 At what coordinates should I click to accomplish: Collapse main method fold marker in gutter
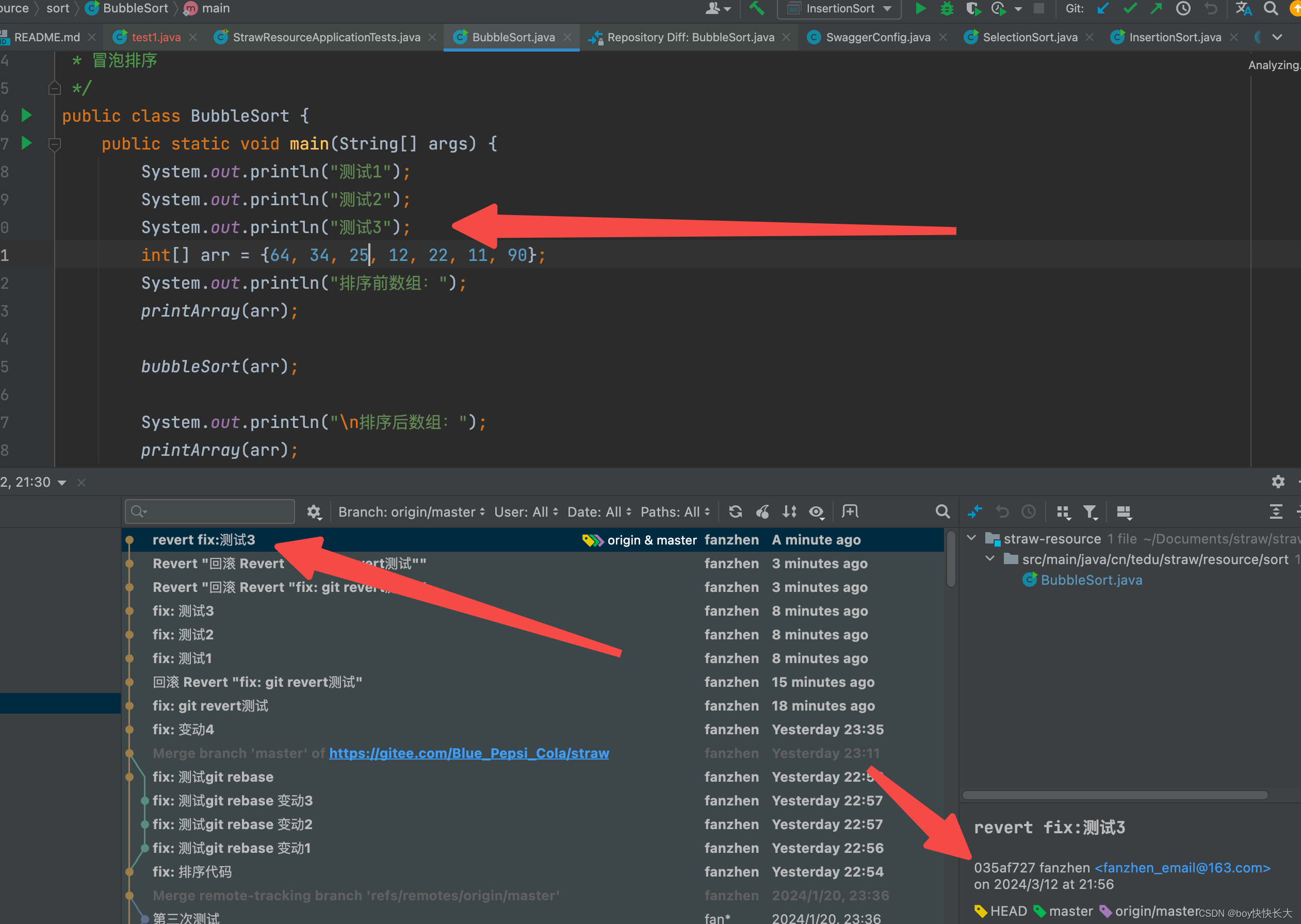tap(55, 144)
